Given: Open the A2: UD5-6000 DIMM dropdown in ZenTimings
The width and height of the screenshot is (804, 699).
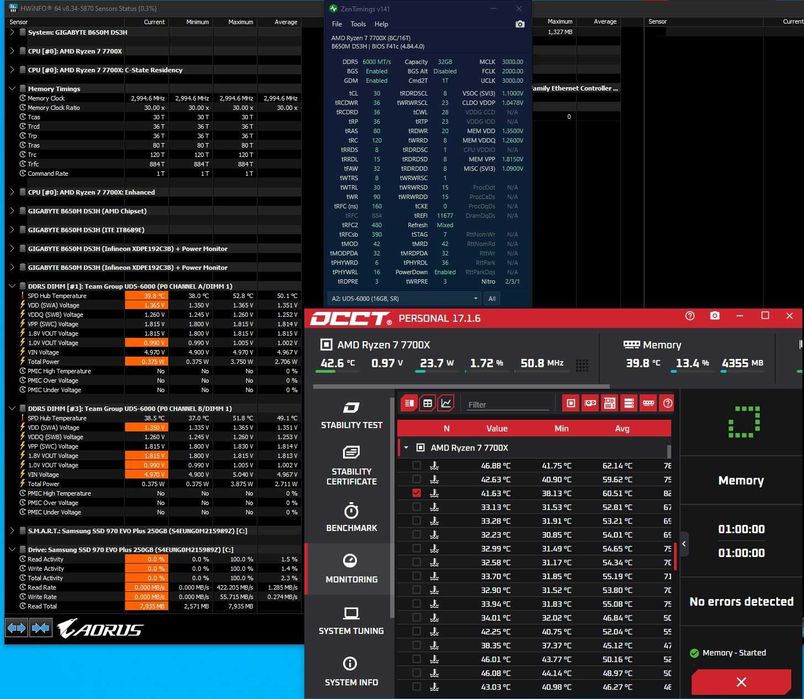Looking at the screenshot, I should pyautogui.click(x=405, y=298).
